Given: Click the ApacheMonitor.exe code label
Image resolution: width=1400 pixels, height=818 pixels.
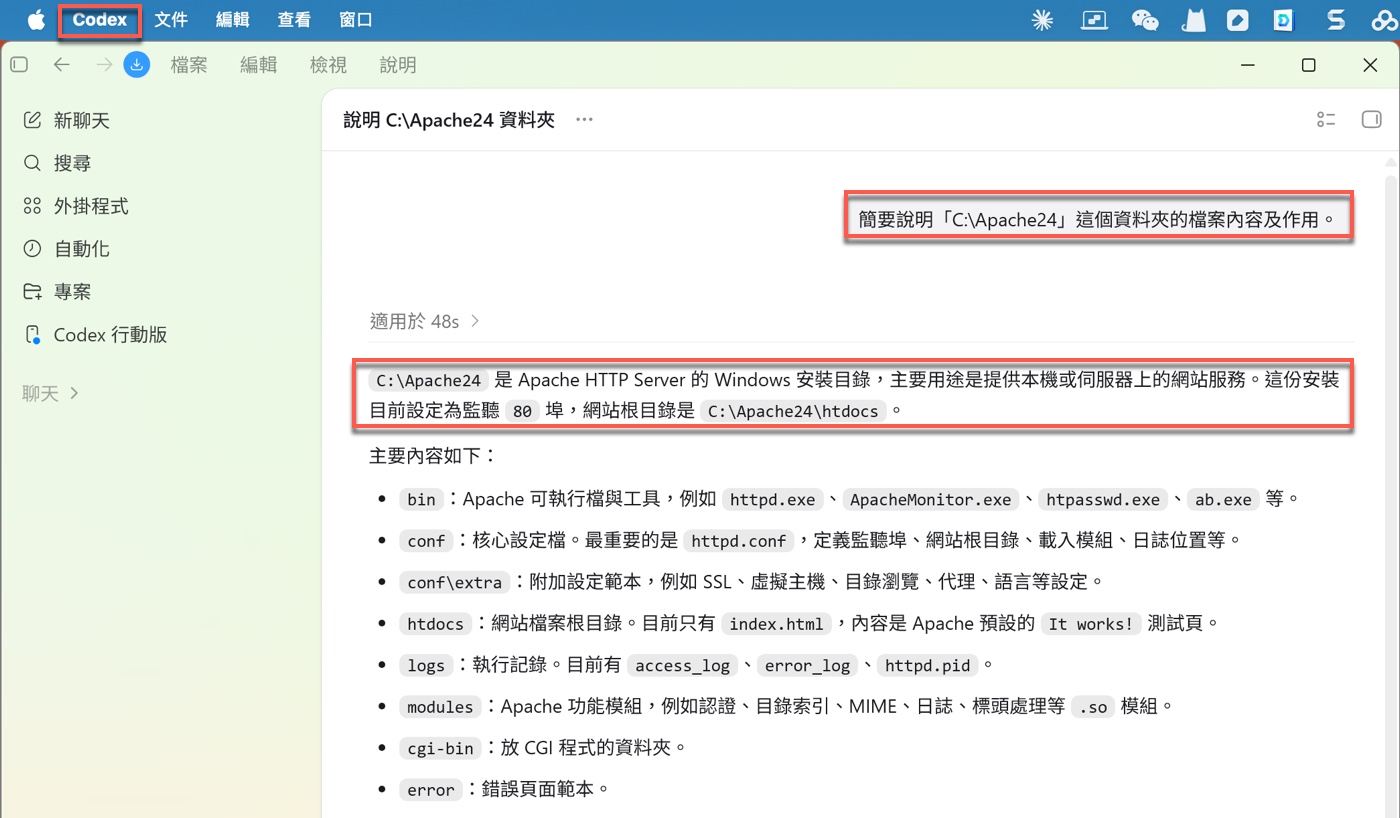Looking at the screenshot, I should click(930, 499).
